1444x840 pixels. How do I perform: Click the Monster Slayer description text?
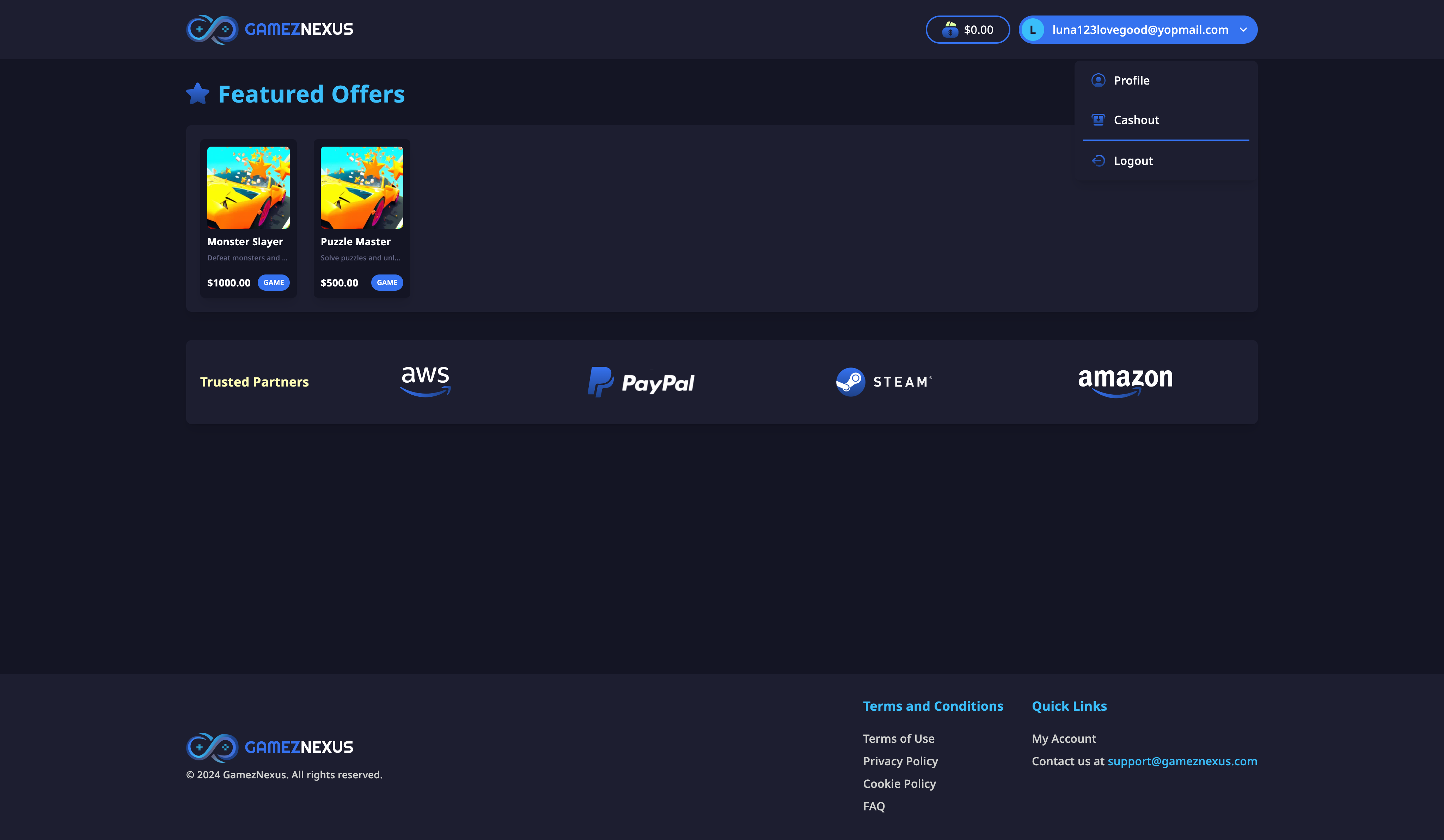247,258
